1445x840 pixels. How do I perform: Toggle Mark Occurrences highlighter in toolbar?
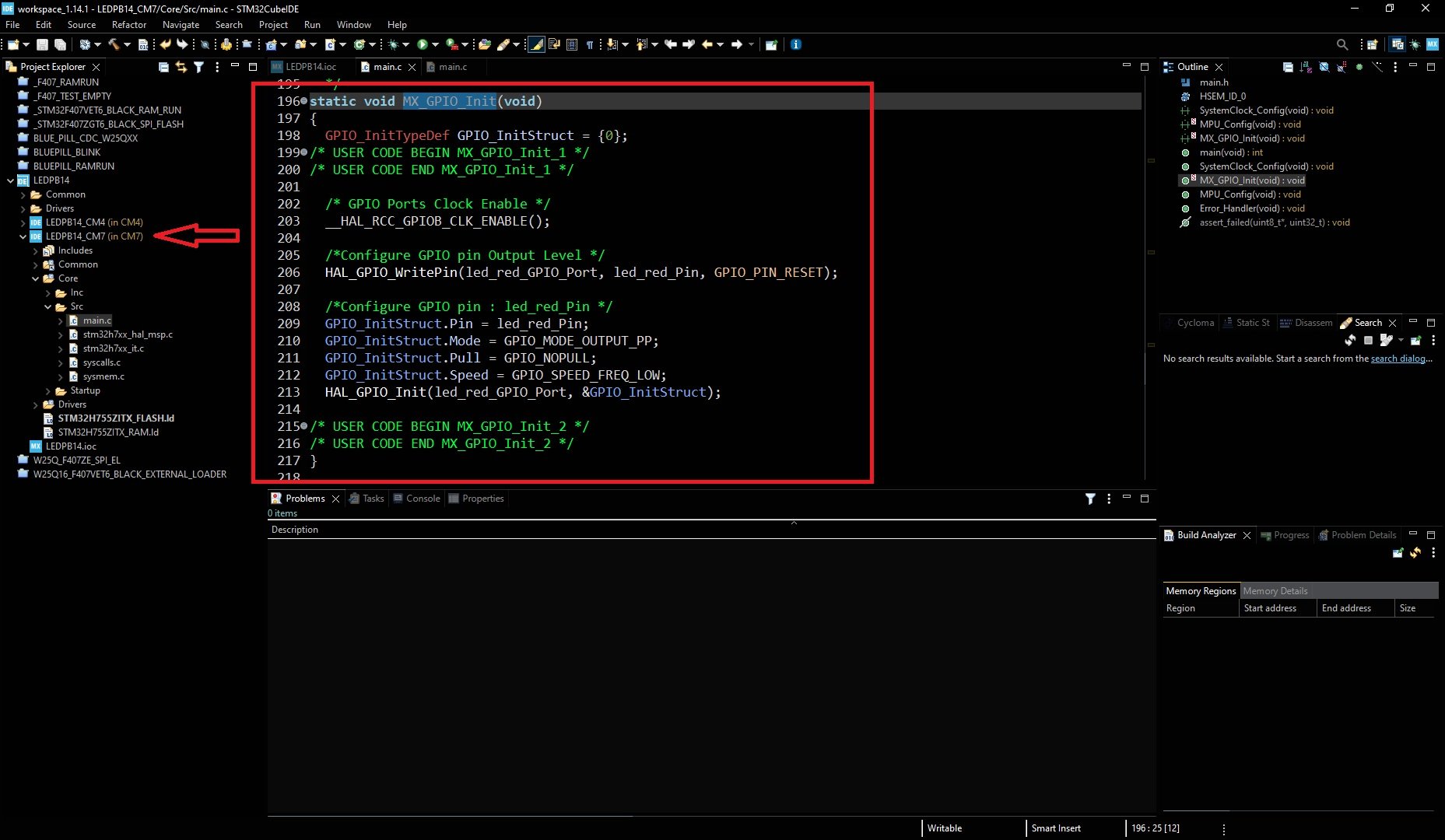coord(536,44)
